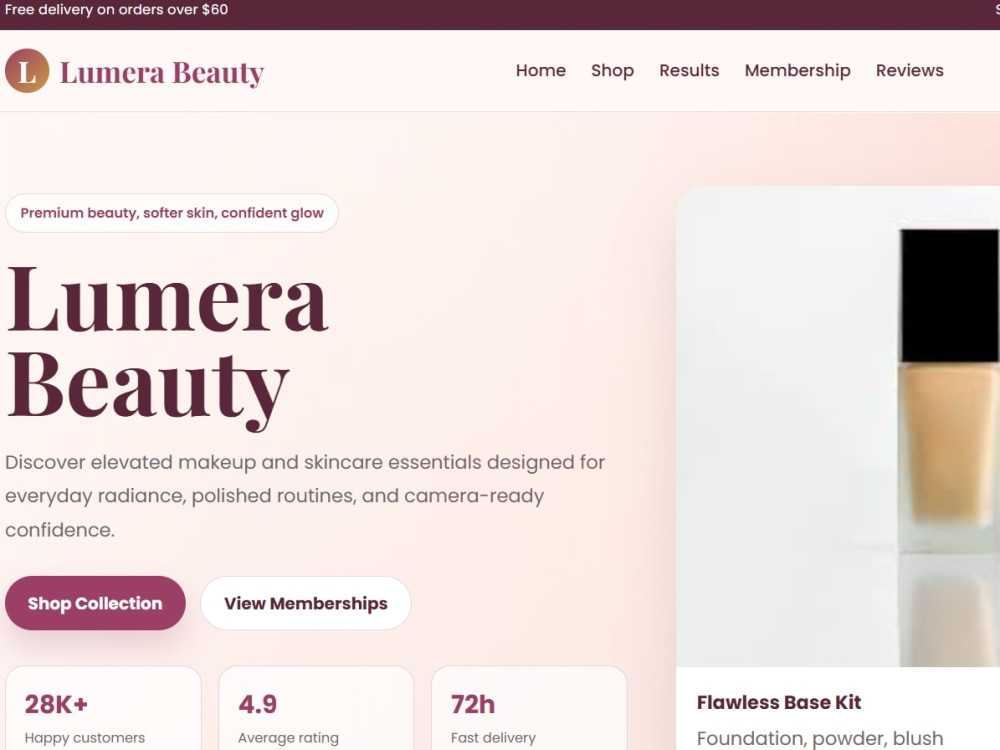Open the Shop navigation link

pyautogui.click(x=612, y=70)
